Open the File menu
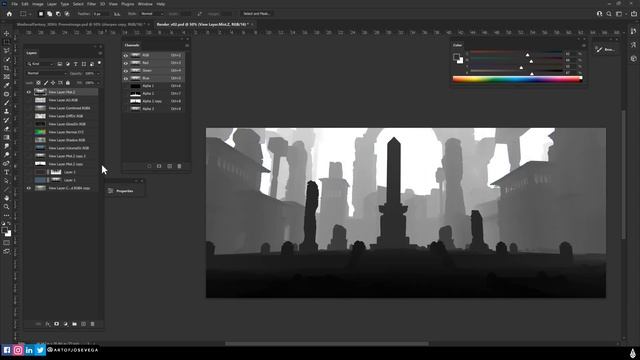640x360 pixels. [14, 4]
